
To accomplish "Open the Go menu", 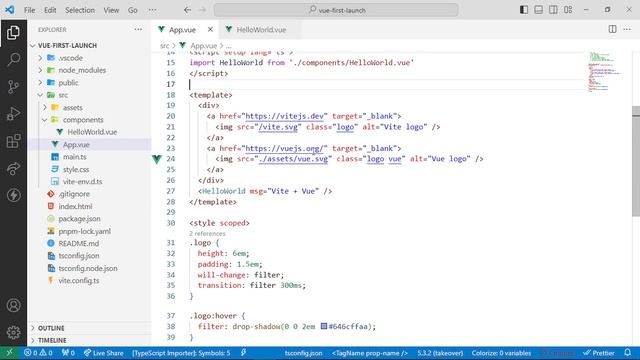I will pos(133,10).
